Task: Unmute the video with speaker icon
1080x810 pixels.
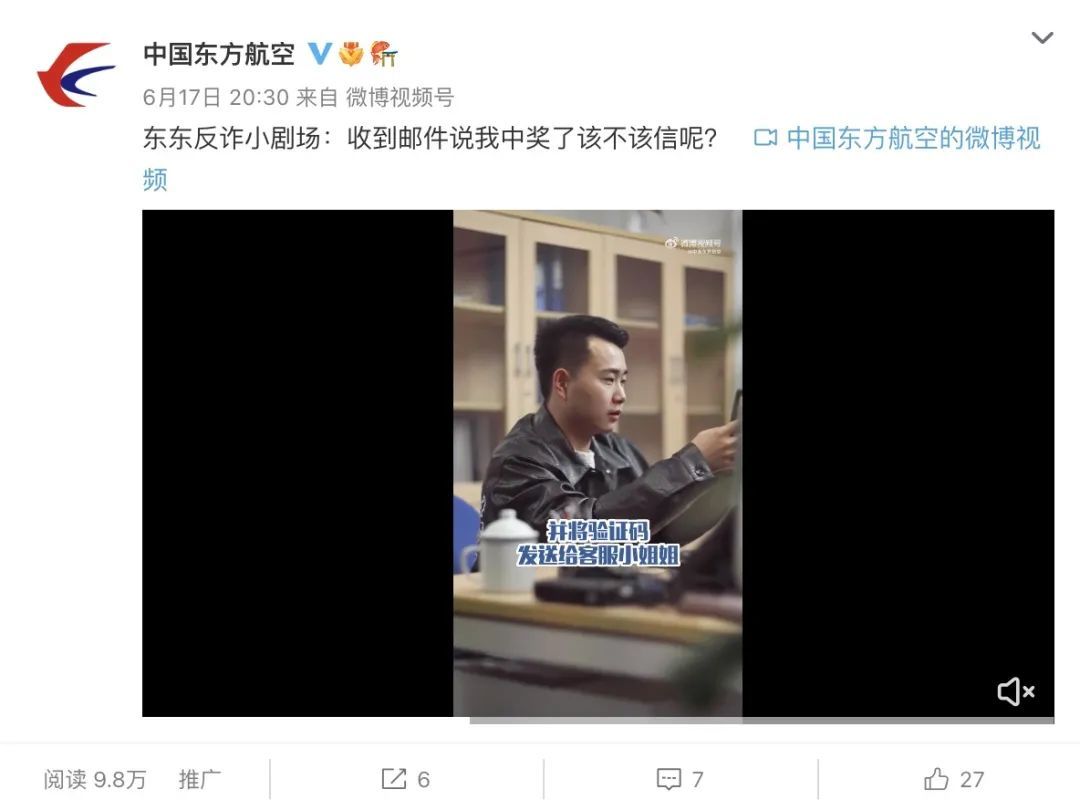Action: coord(1016,692)
